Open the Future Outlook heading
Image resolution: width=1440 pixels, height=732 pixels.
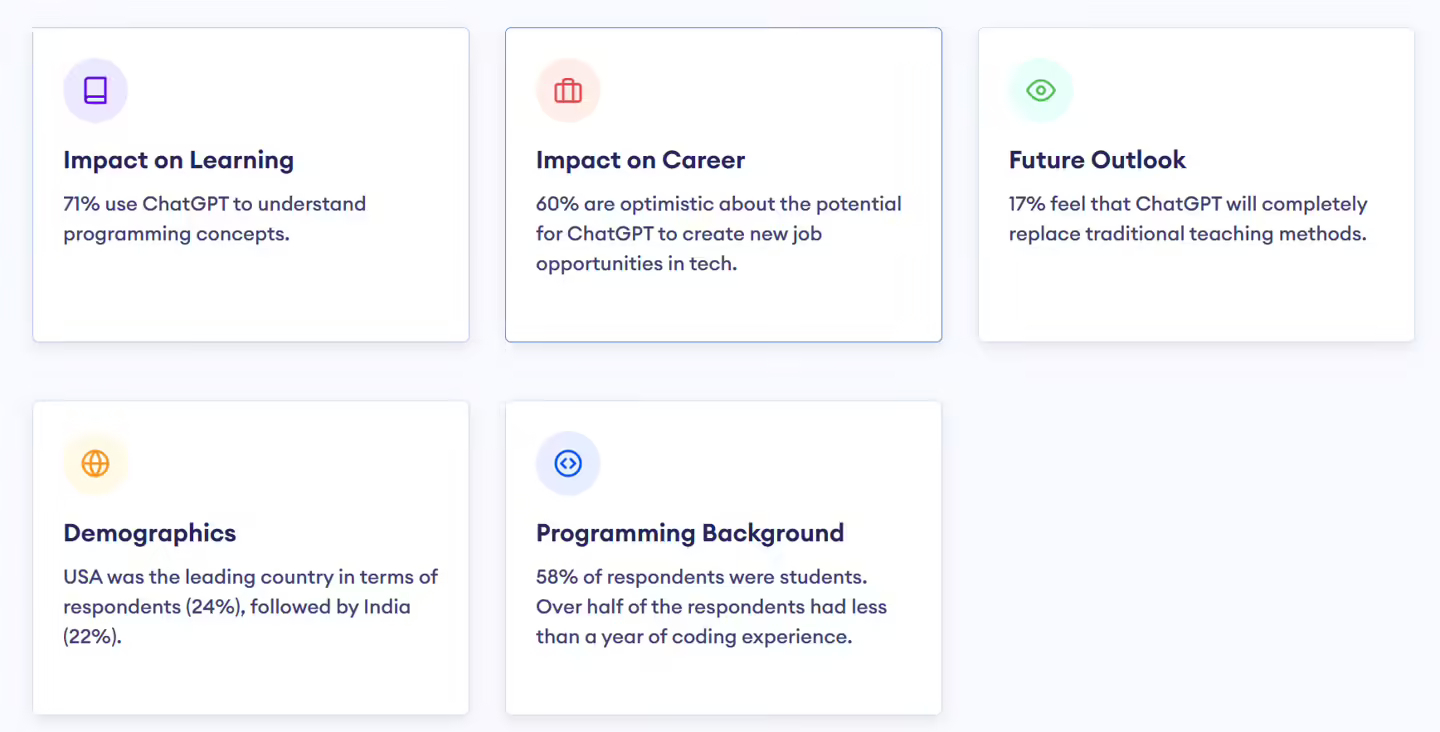1097,160
